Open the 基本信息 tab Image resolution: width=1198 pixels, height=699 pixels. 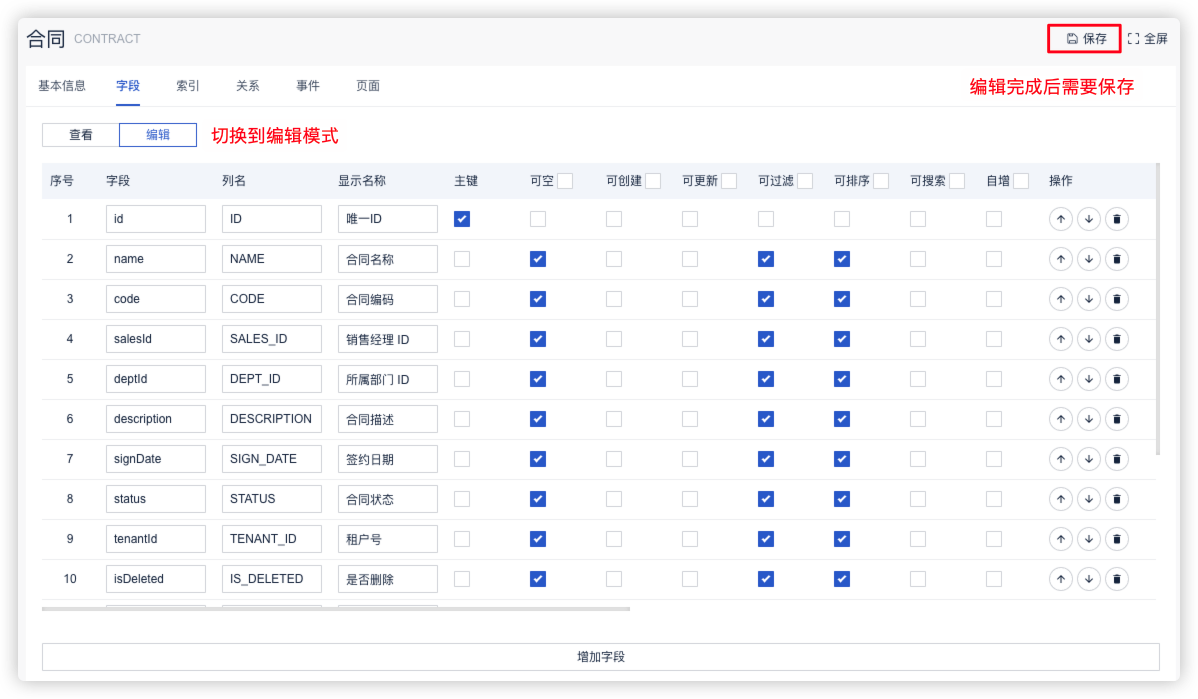click(x=62, y=86)
